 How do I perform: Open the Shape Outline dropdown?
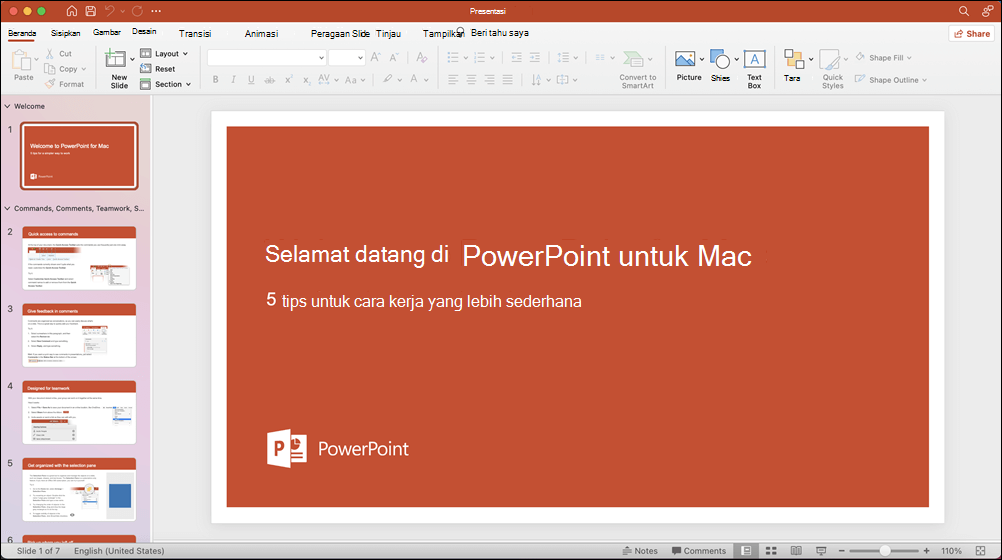[891, 80]
